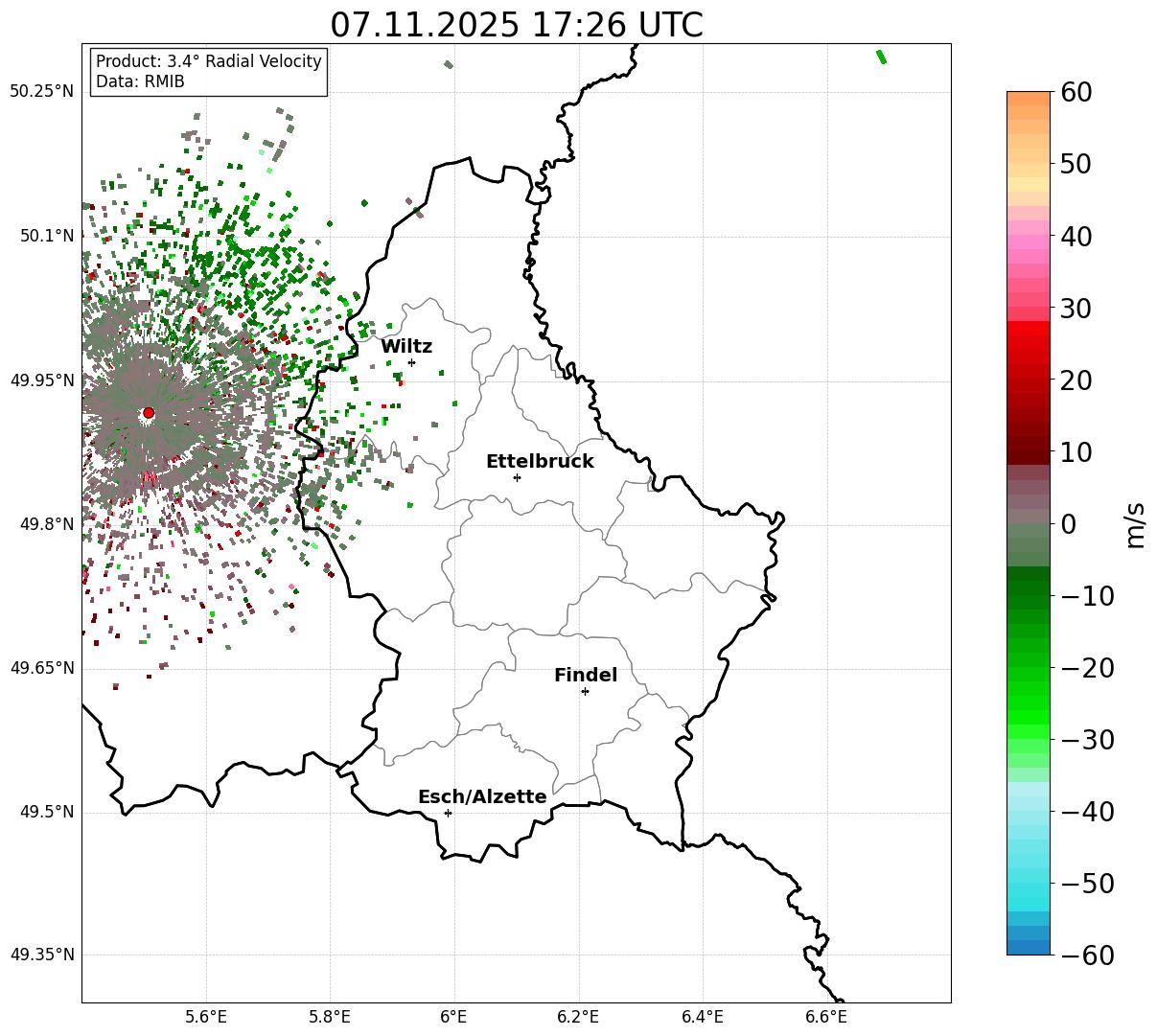The height and width of the screenshot is (1036, 1157).
Task: Click the Data: RMIB text
Action: [140, 81]
